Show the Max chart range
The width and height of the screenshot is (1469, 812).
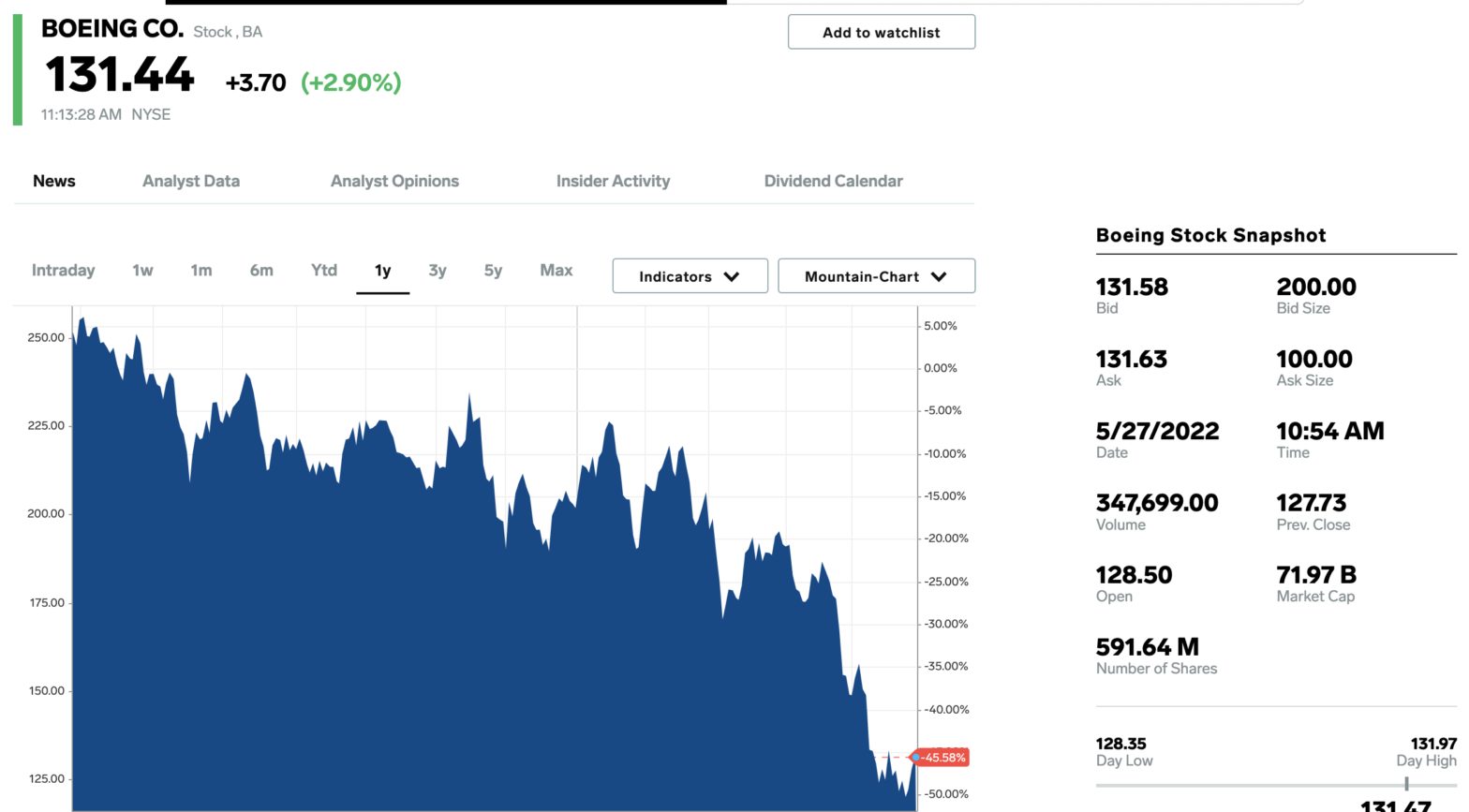pos(556,270)
